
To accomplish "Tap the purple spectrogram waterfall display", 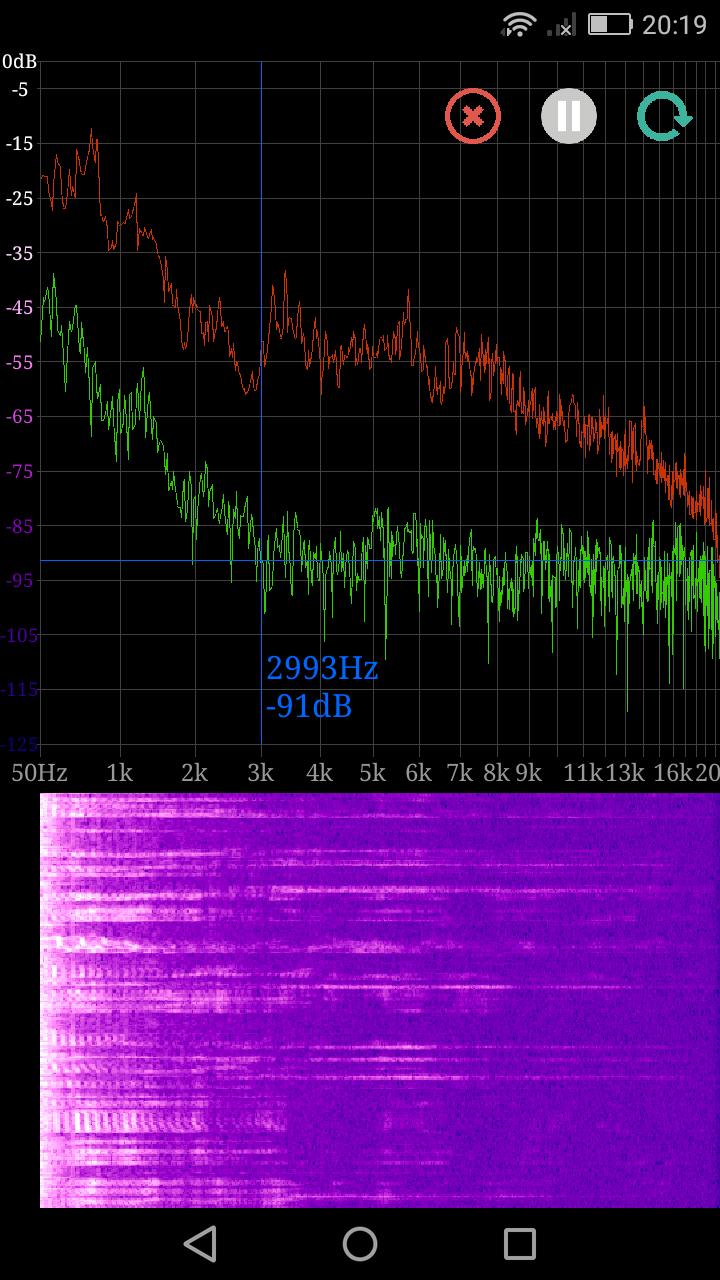I will point(380,1000).
